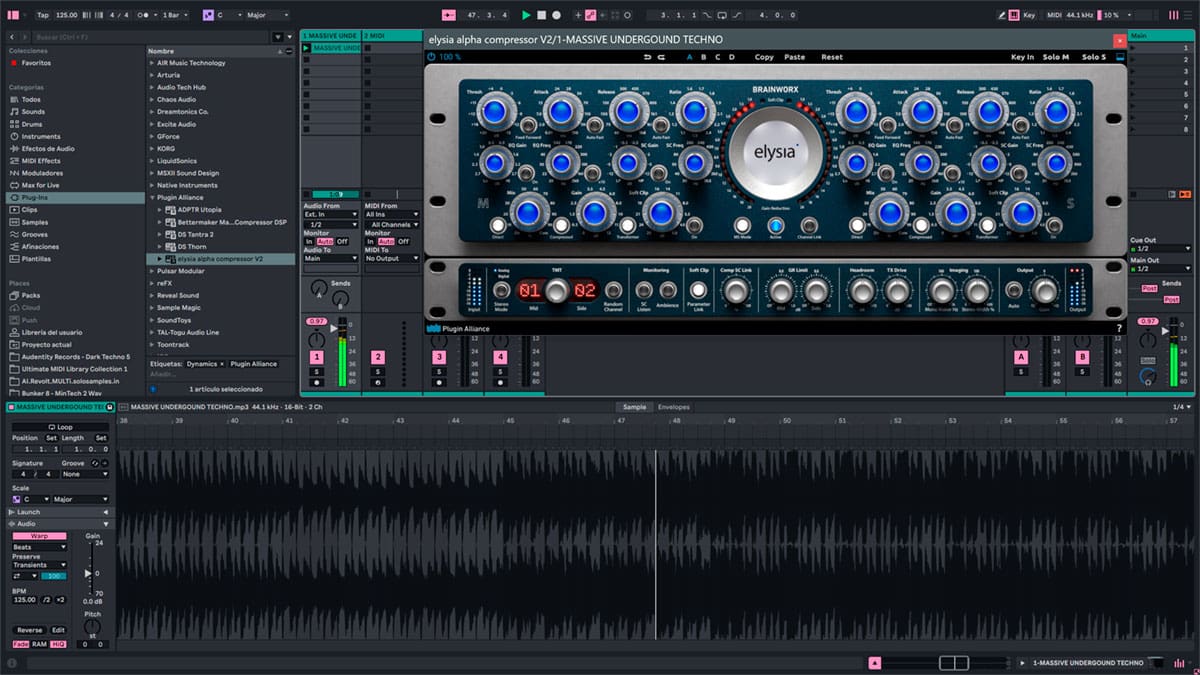
Task: Select the Instruments category in browser
Action: point(40,136)
